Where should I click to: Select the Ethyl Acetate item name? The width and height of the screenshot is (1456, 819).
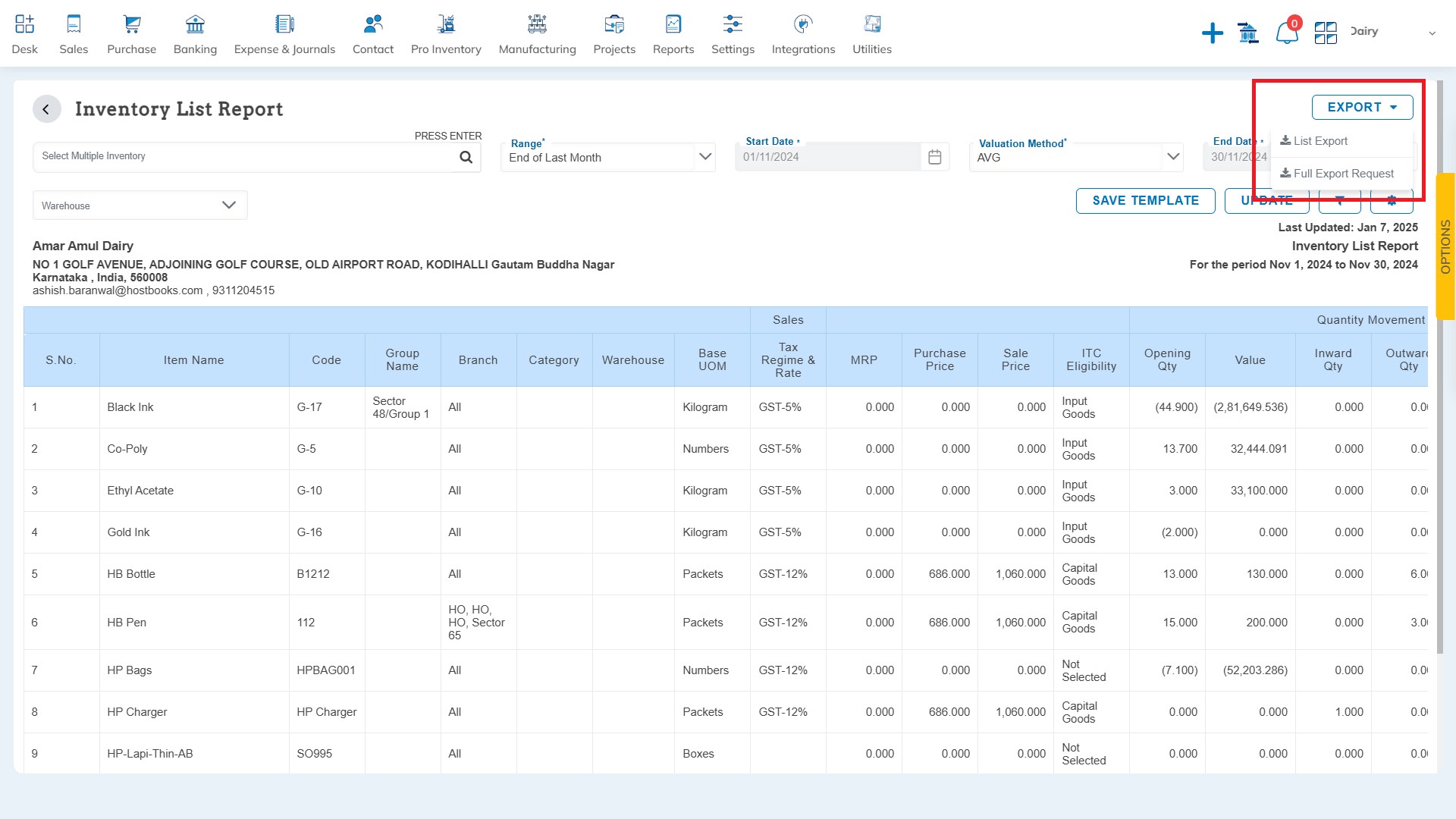click(140, 491)
